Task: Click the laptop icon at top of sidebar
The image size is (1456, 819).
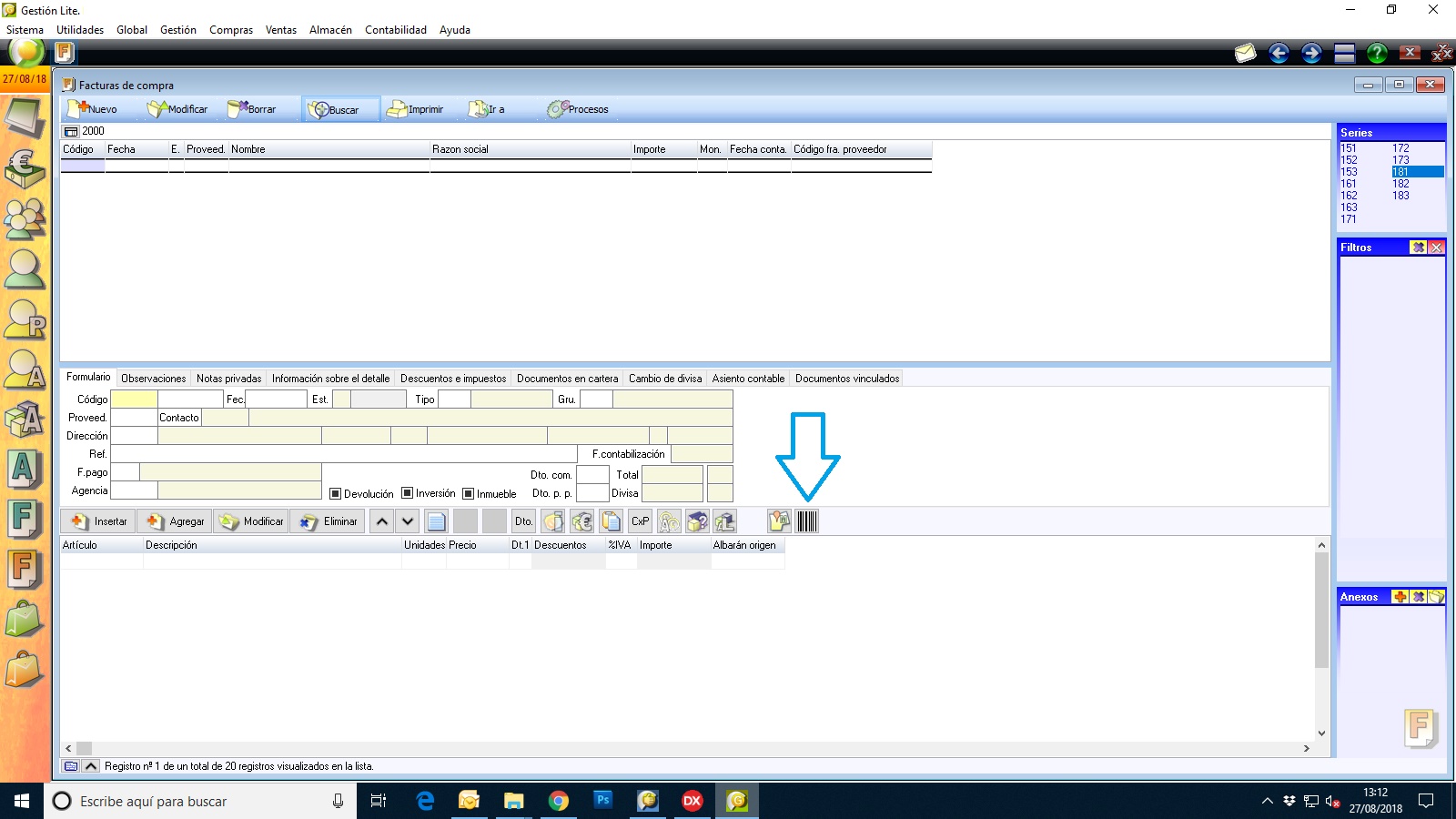Action: 25,118
